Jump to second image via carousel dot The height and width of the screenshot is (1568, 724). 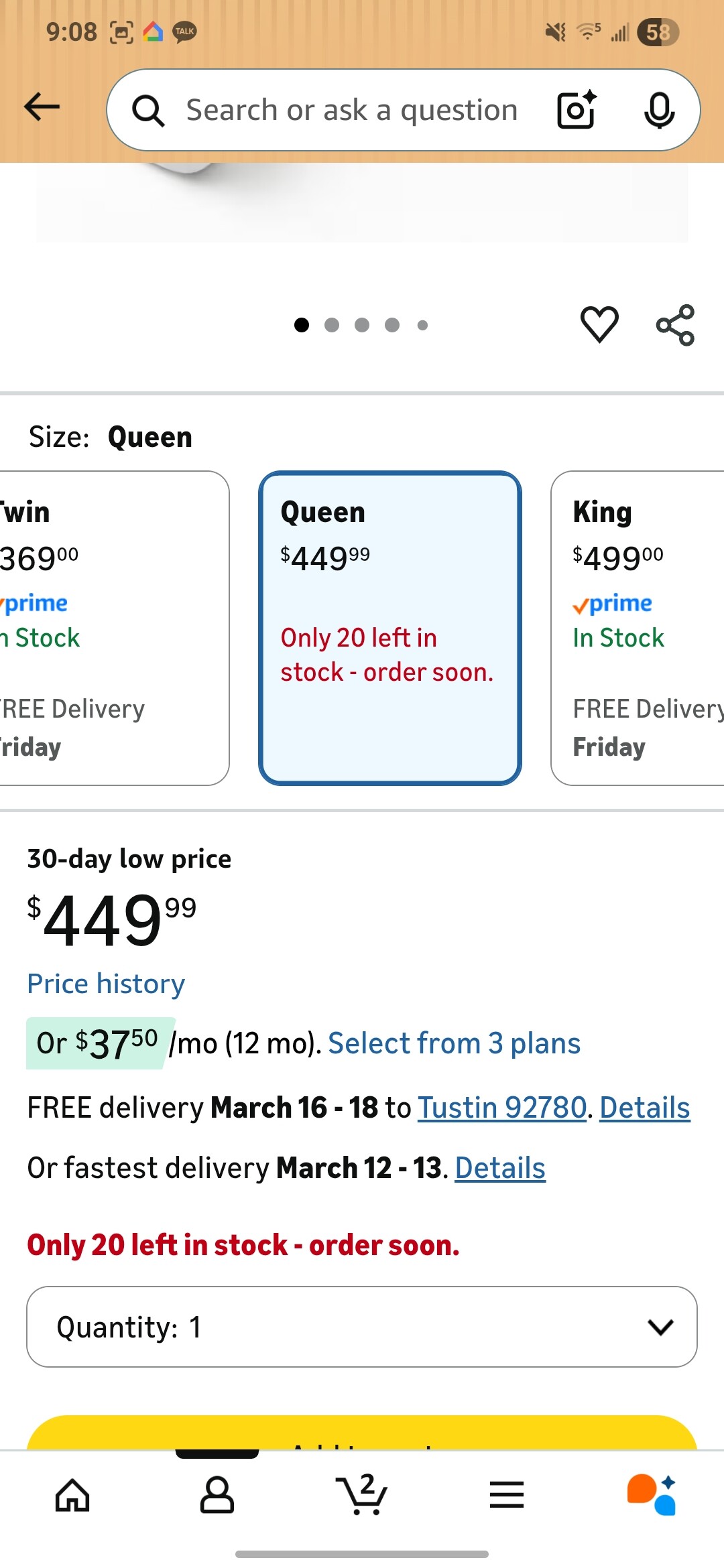click(332, 325)
